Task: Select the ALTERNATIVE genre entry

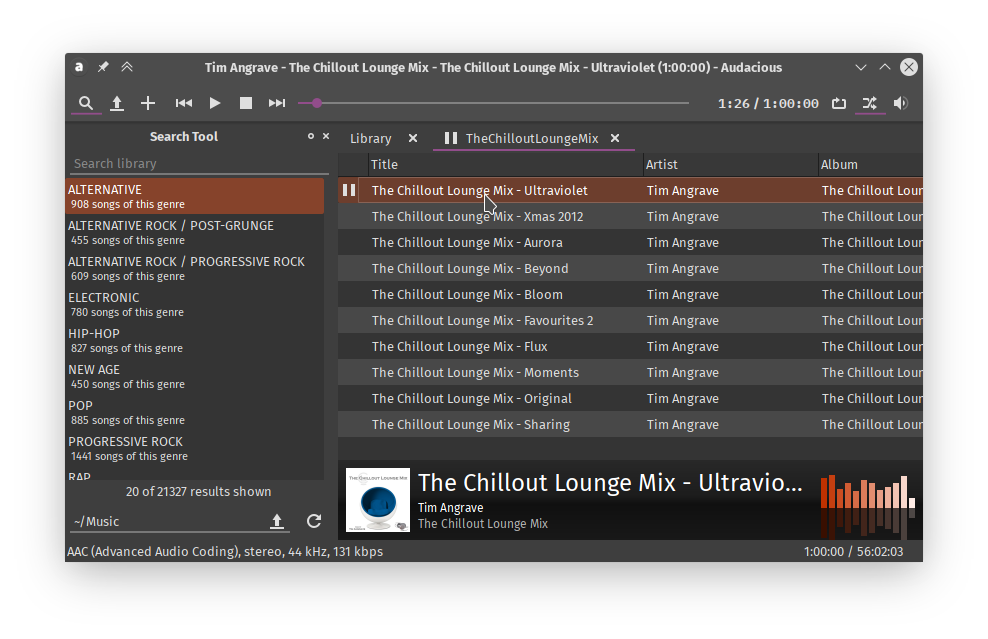Action: pos(195,196)
